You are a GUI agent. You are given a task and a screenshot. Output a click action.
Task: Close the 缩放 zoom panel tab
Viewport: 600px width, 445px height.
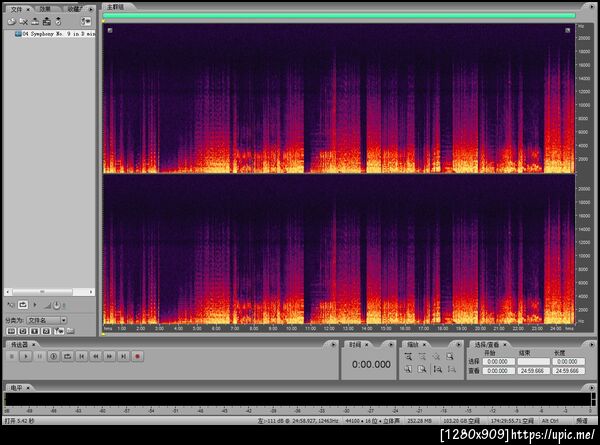(424, 345)
